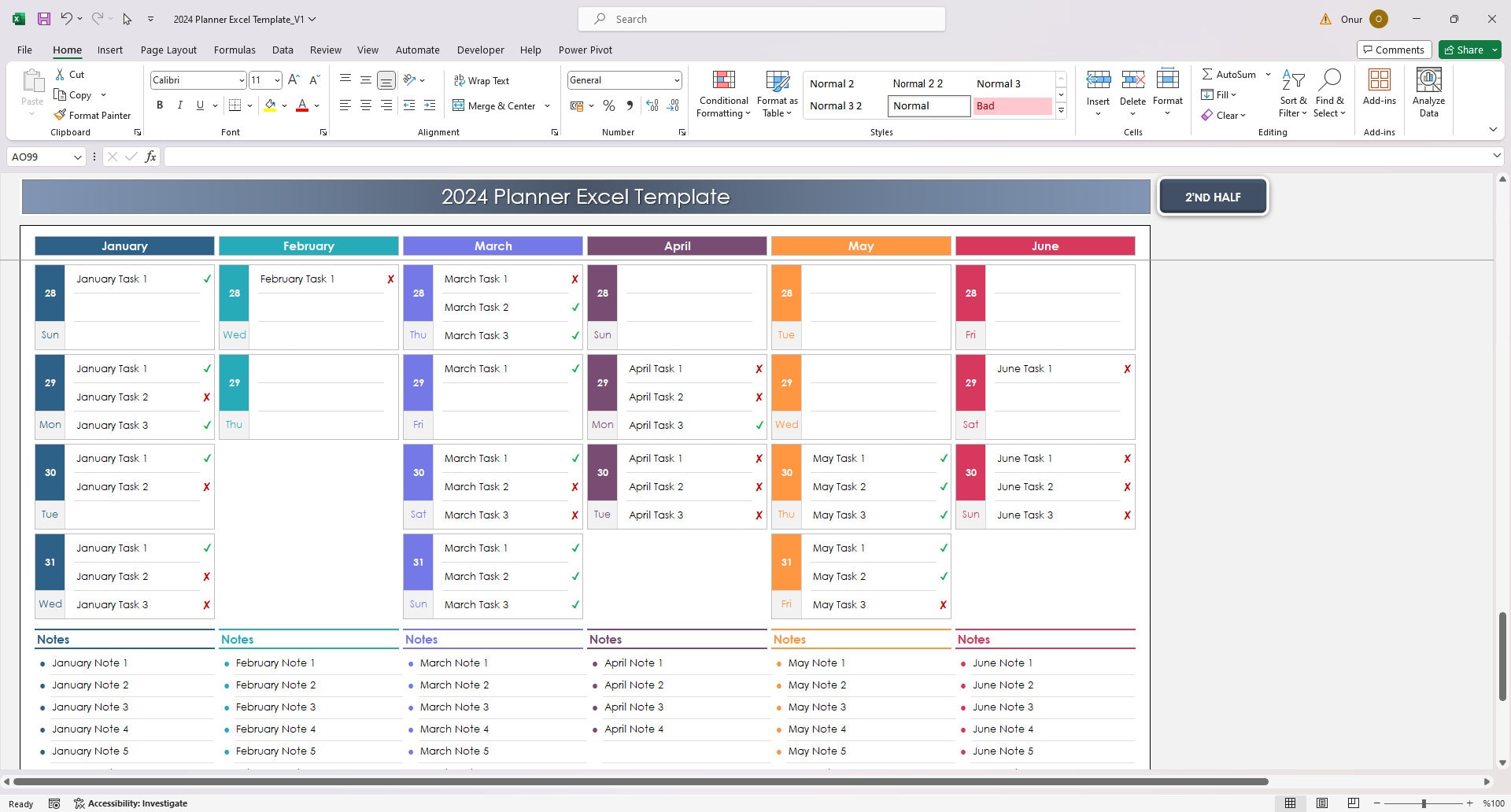The height and width of the screenshot is (812, 1511).
Task: Toggle italic formatting
Action: point(179,105)
